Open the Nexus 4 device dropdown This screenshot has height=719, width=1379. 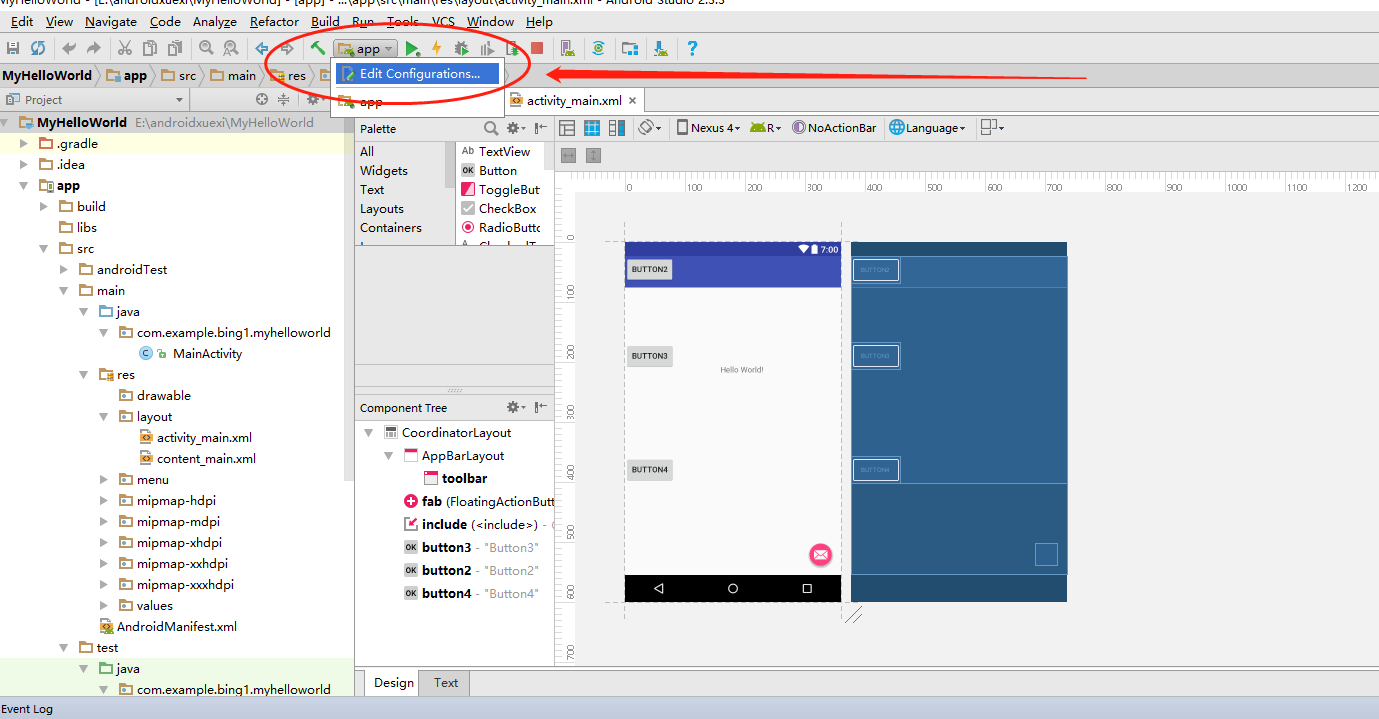(708, 127)
